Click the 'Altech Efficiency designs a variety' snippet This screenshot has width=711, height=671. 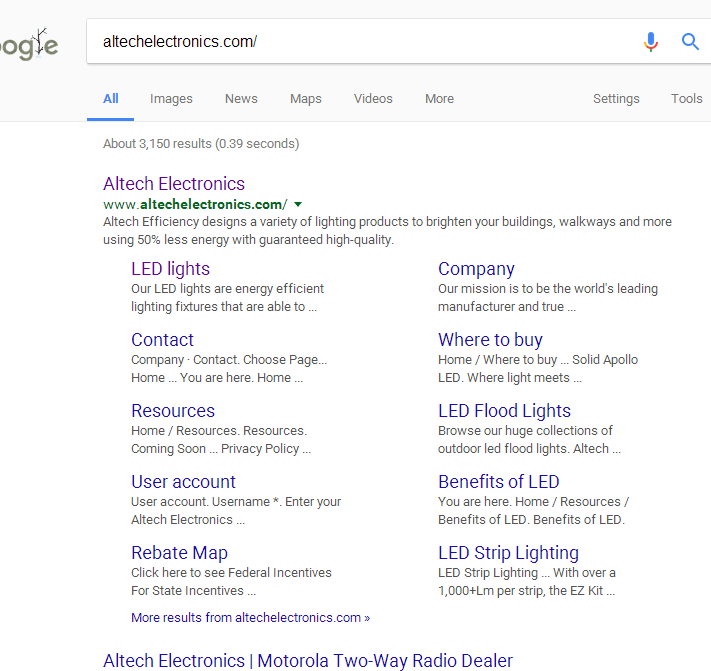(x=387, y=230)
